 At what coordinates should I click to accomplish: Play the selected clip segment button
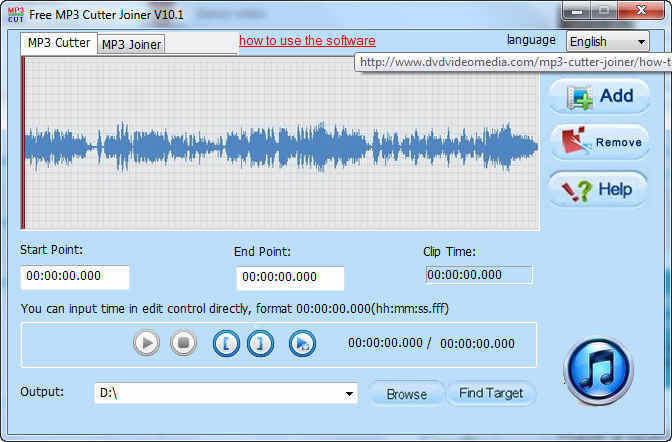302,343
